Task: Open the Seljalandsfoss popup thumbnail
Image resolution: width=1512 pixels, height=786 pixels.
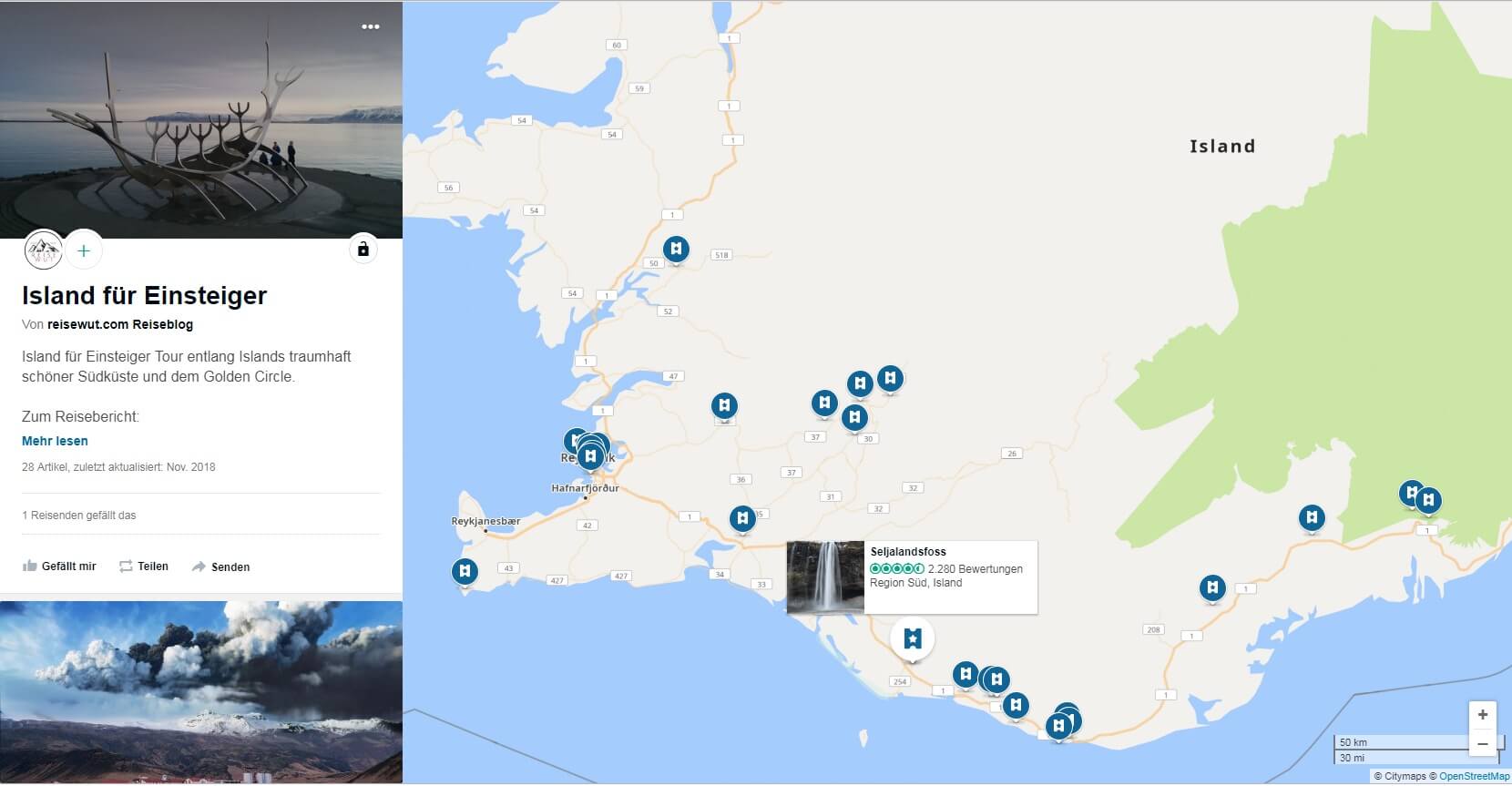Action: click(825, 577)
